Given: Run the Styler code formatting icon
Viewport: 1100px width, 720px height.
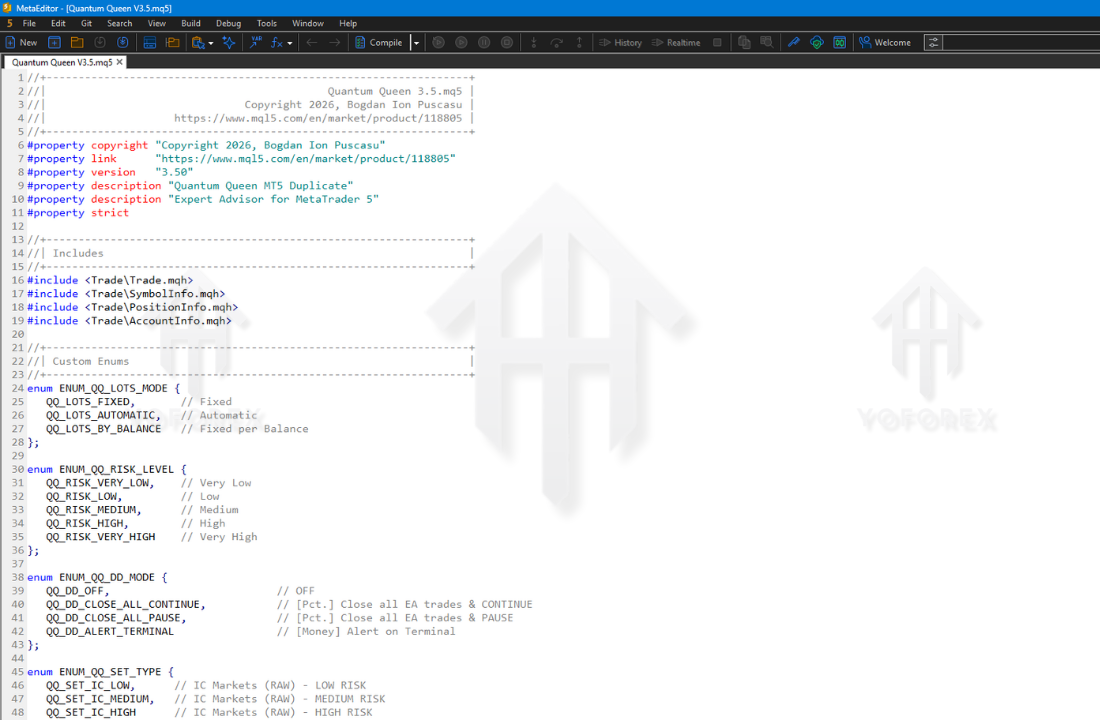Looking at the screenshot, I should 229,42.
